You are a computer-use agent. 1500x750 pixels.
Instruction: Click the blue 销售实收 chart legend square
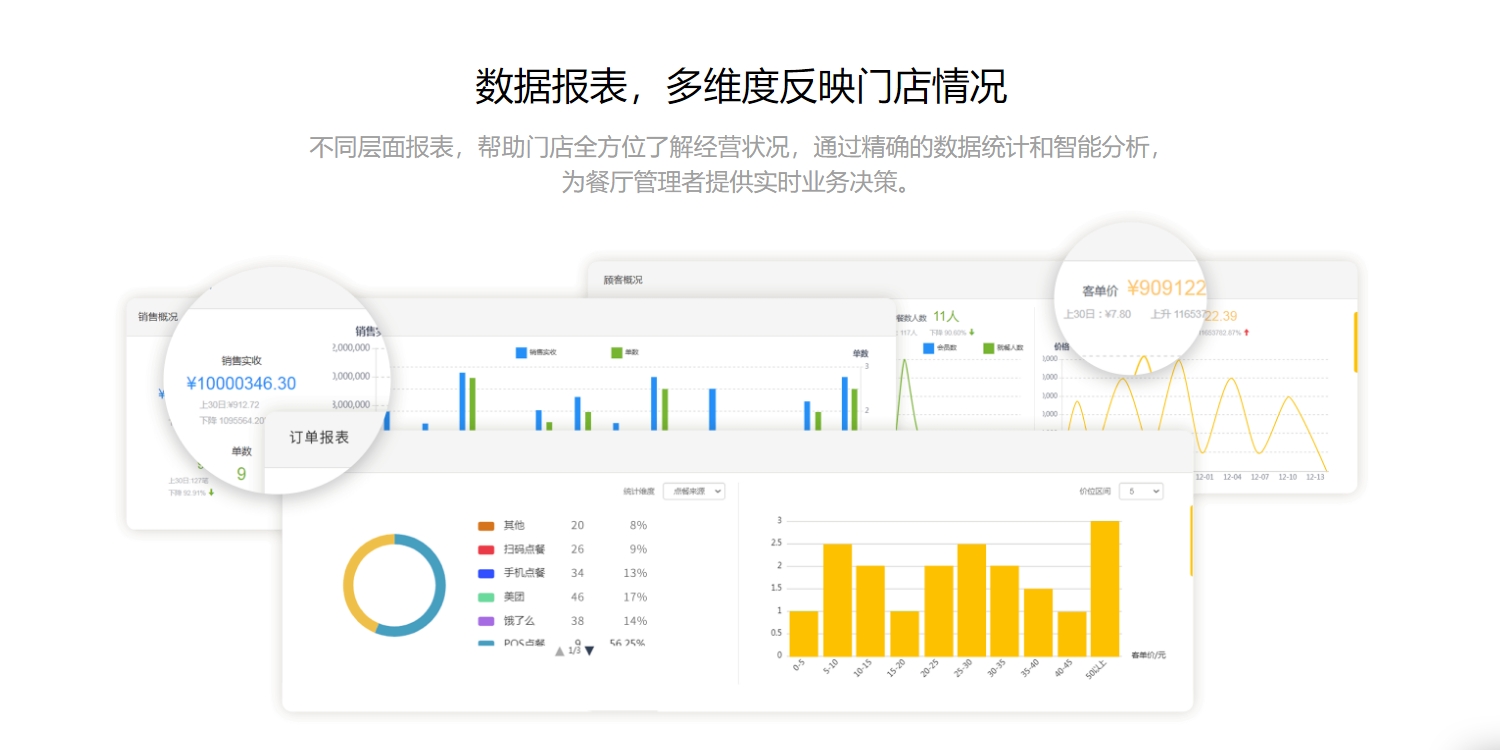point(521,352)
